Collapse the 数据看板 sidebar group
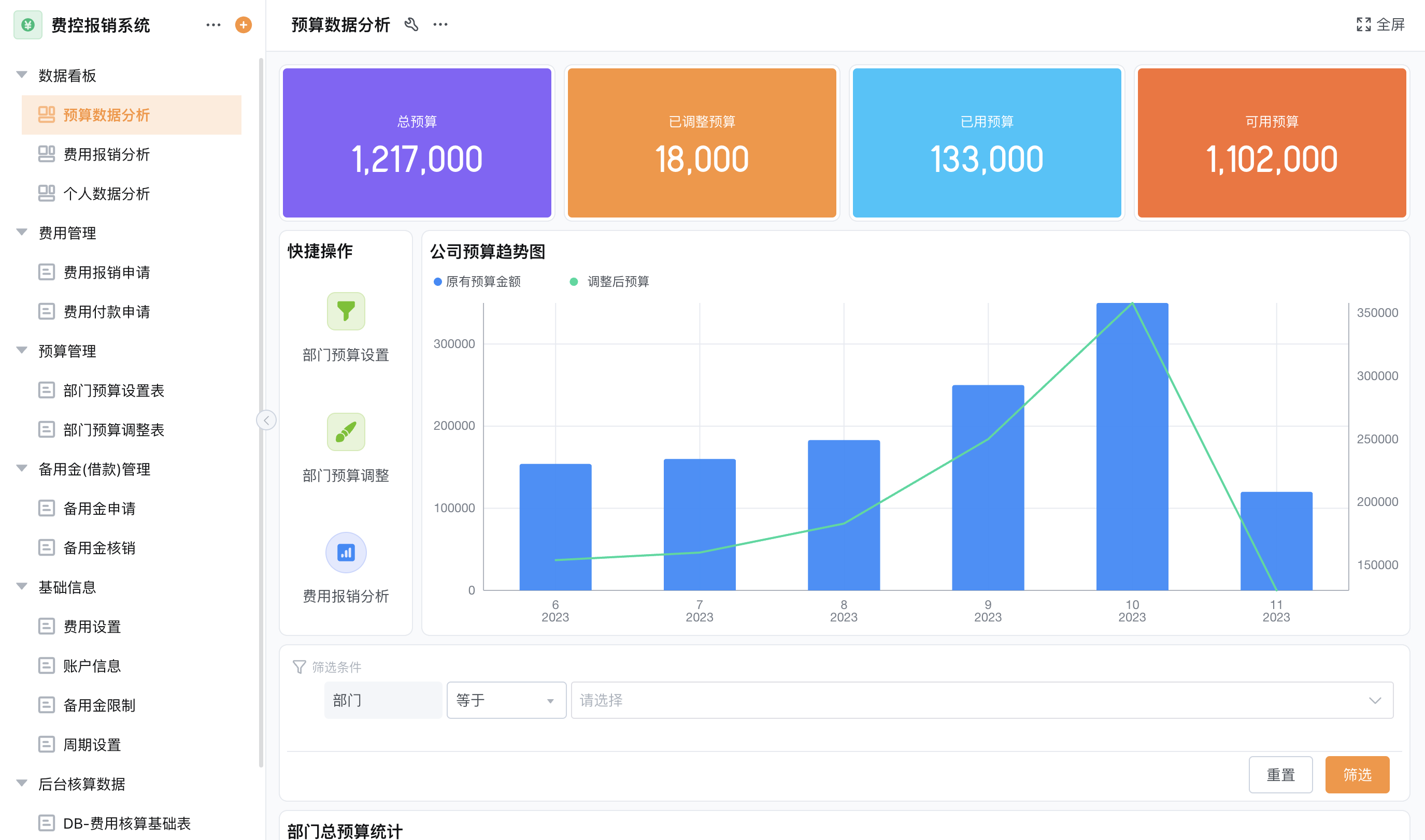Image resolution: width=1425 pixels, height=840 pixels. (x=22, y=75)
